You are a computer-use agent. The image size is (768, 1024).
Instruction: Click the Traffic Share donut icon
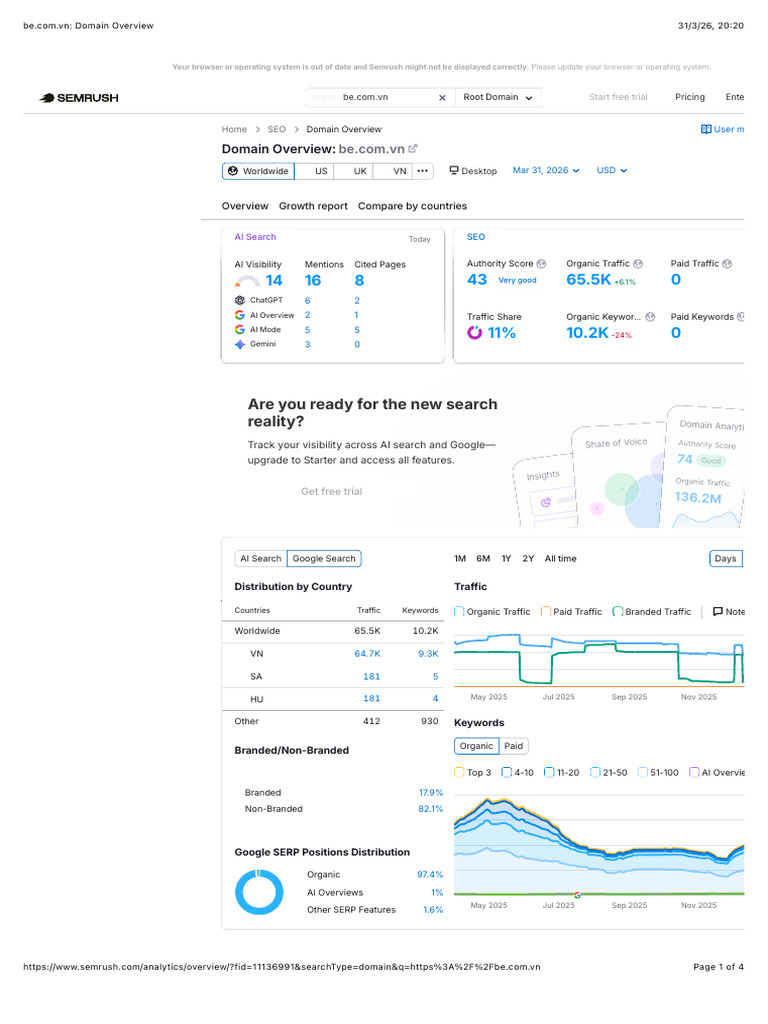[475, 333]
